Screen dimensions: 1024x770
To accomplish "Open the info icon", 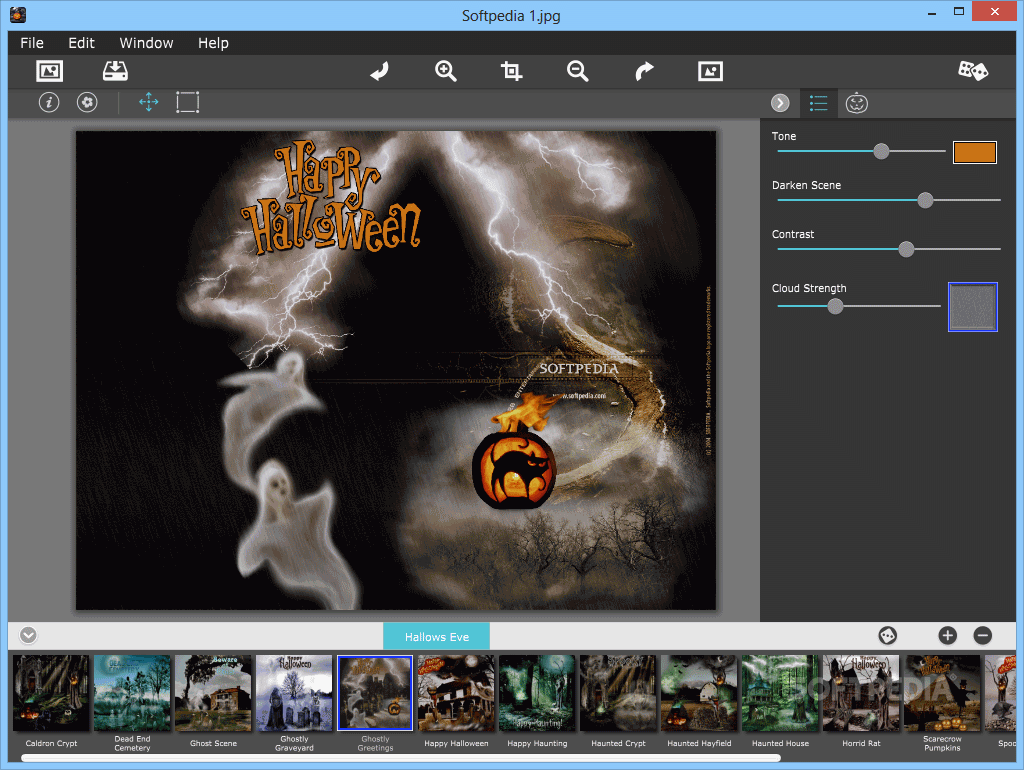I will coord(49,103).
